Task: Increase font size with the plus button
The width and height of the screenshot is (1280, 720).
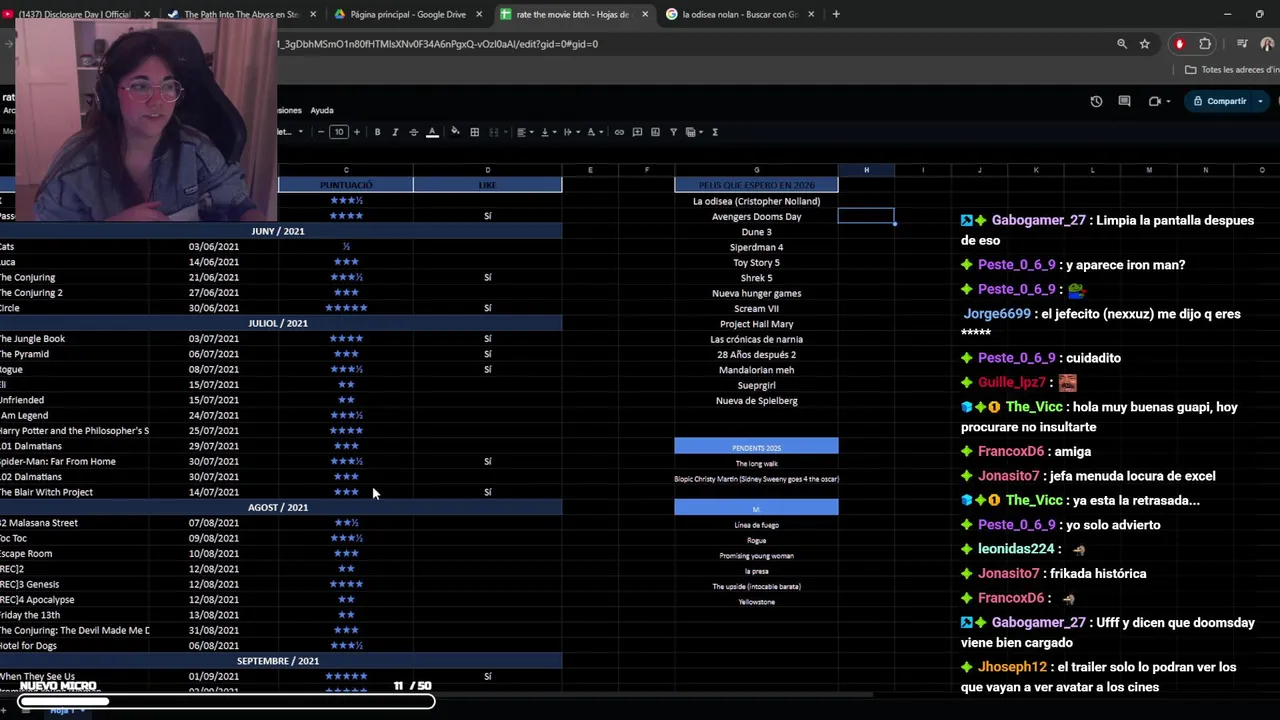Action: [x=357, y=132]
